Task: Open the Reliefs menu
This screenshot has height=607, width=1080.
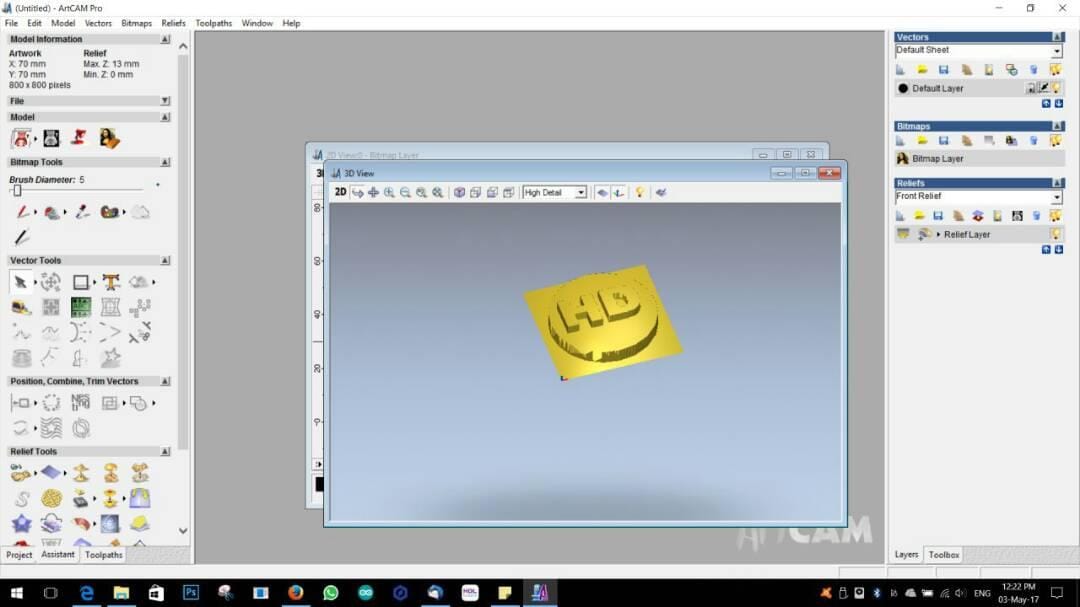Action: tap(173, 23)
